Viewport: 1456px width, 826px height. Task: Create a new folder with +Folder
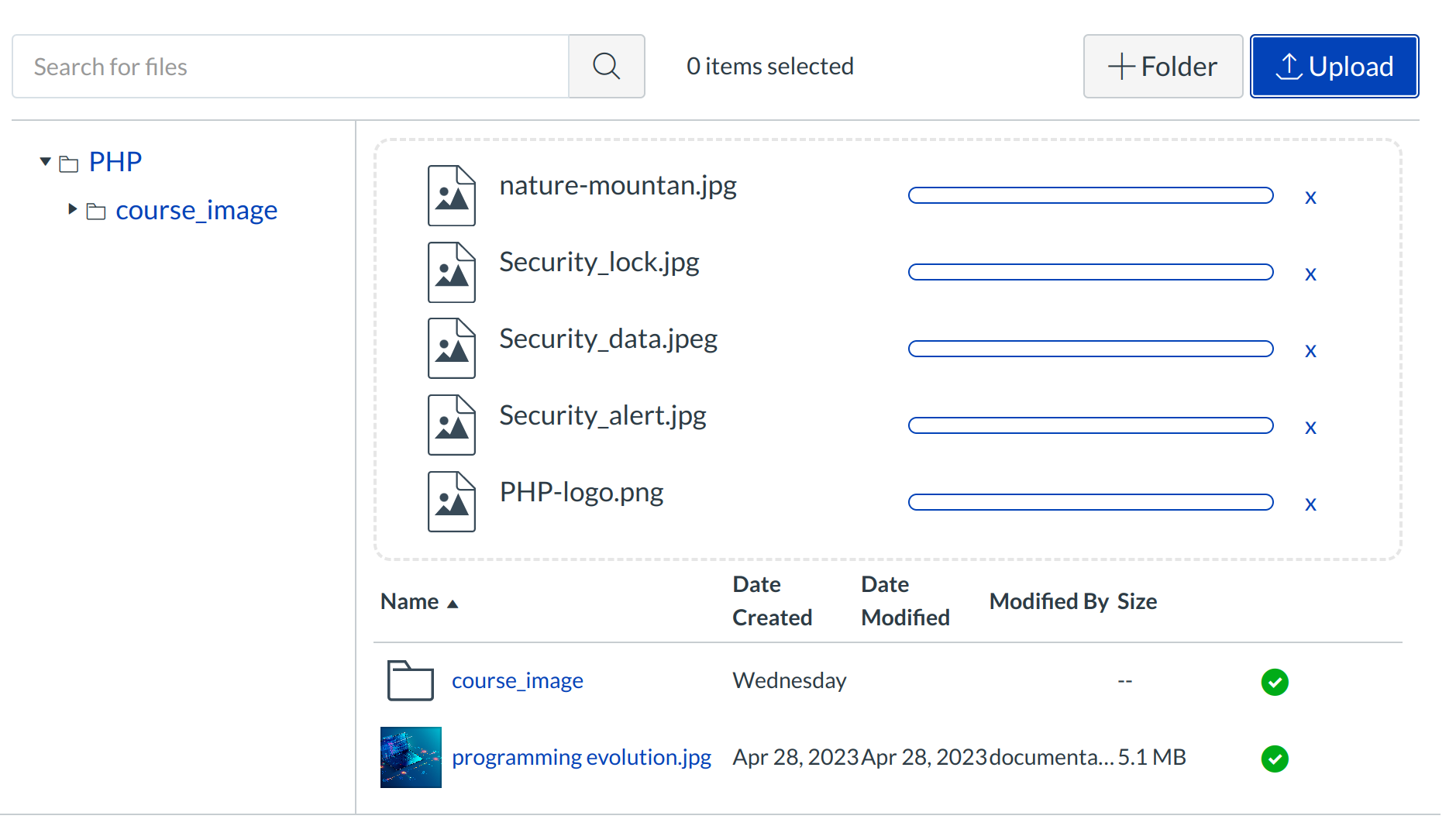1162,67
